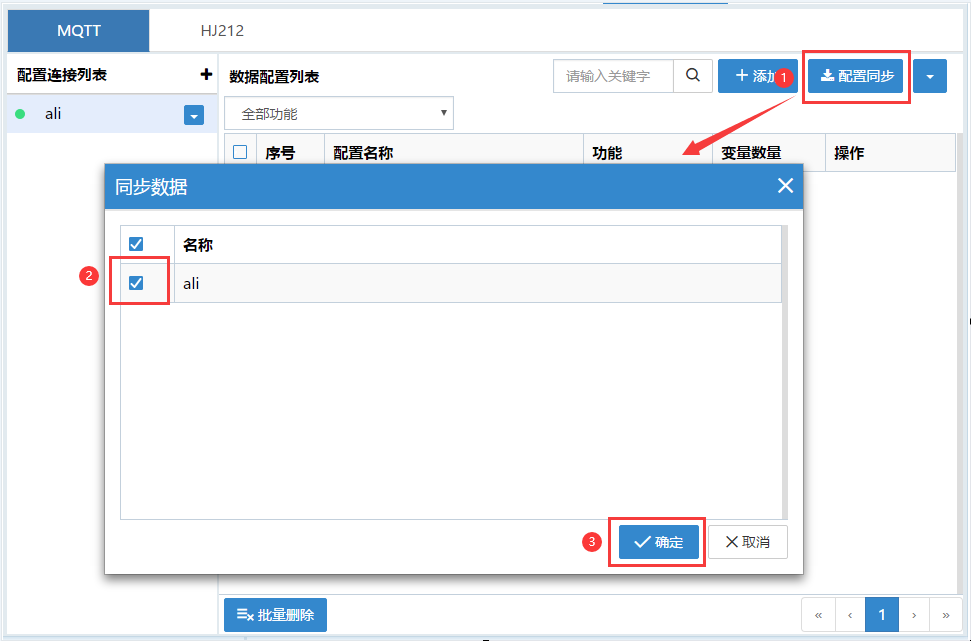Viewport: 971px width, 641px height.
Task: Open the caret dropdown beside 配置同步
Action: (x=930, y=76)
